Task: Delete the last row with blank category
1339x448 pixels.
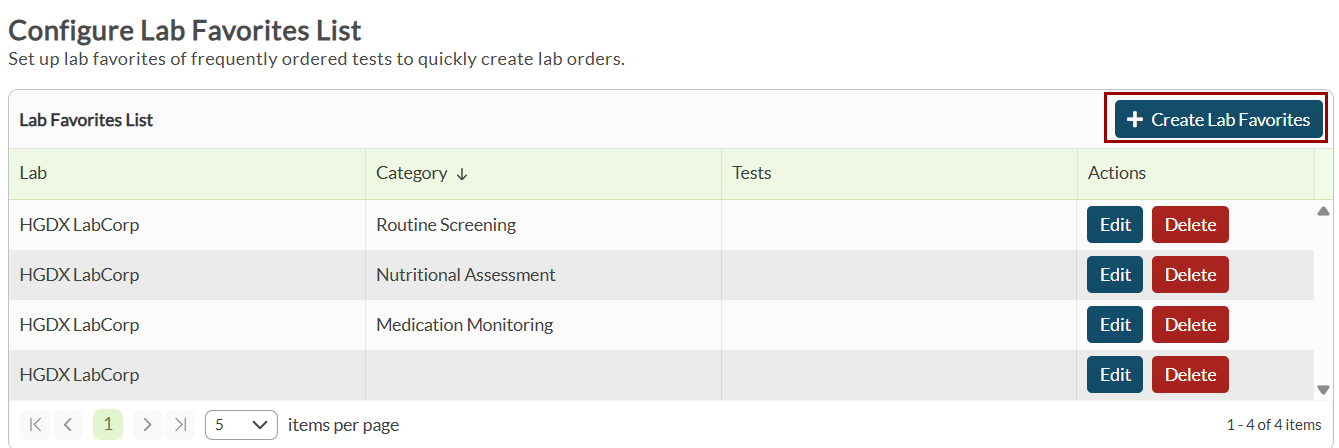Action: coord(1190,375)
